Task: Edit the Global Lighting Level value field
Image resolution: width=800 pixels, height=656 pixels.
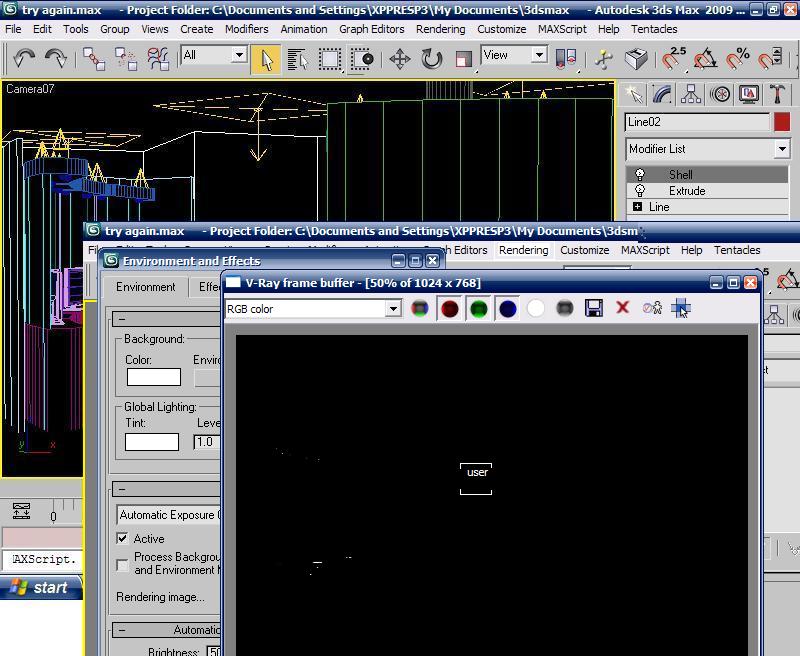Action: point(206,442)
